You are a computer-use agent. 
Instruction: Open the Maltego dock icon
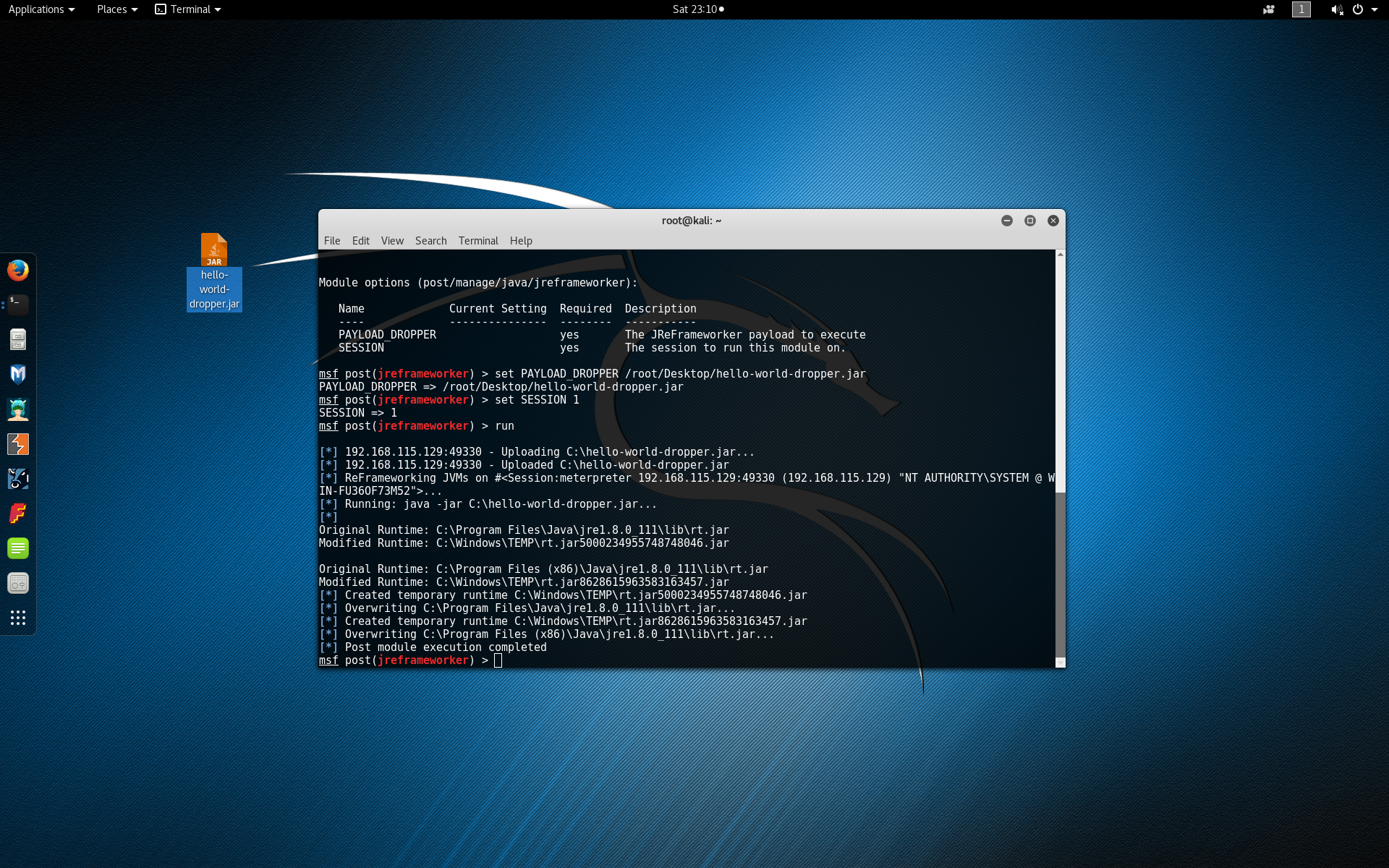click(18, 478)
